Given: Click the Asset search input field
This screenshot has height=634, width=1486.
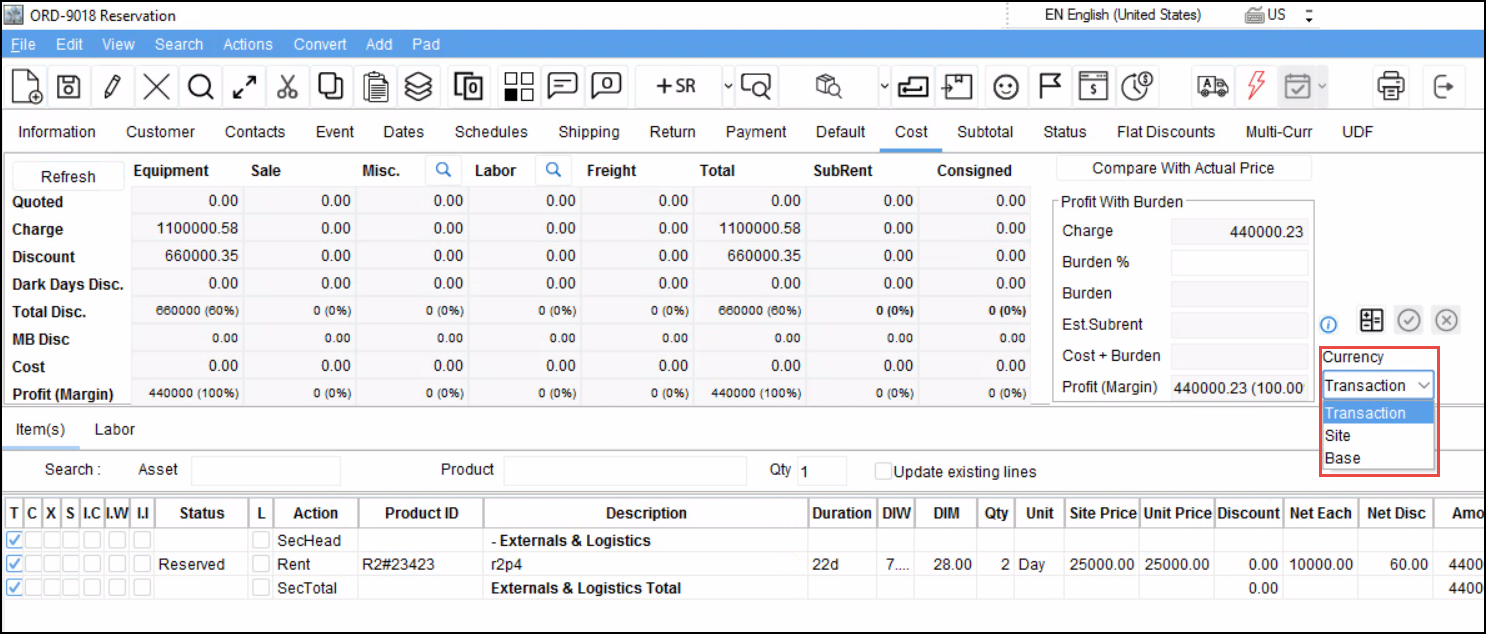Looking at the screenshot, I should [266, 470].
